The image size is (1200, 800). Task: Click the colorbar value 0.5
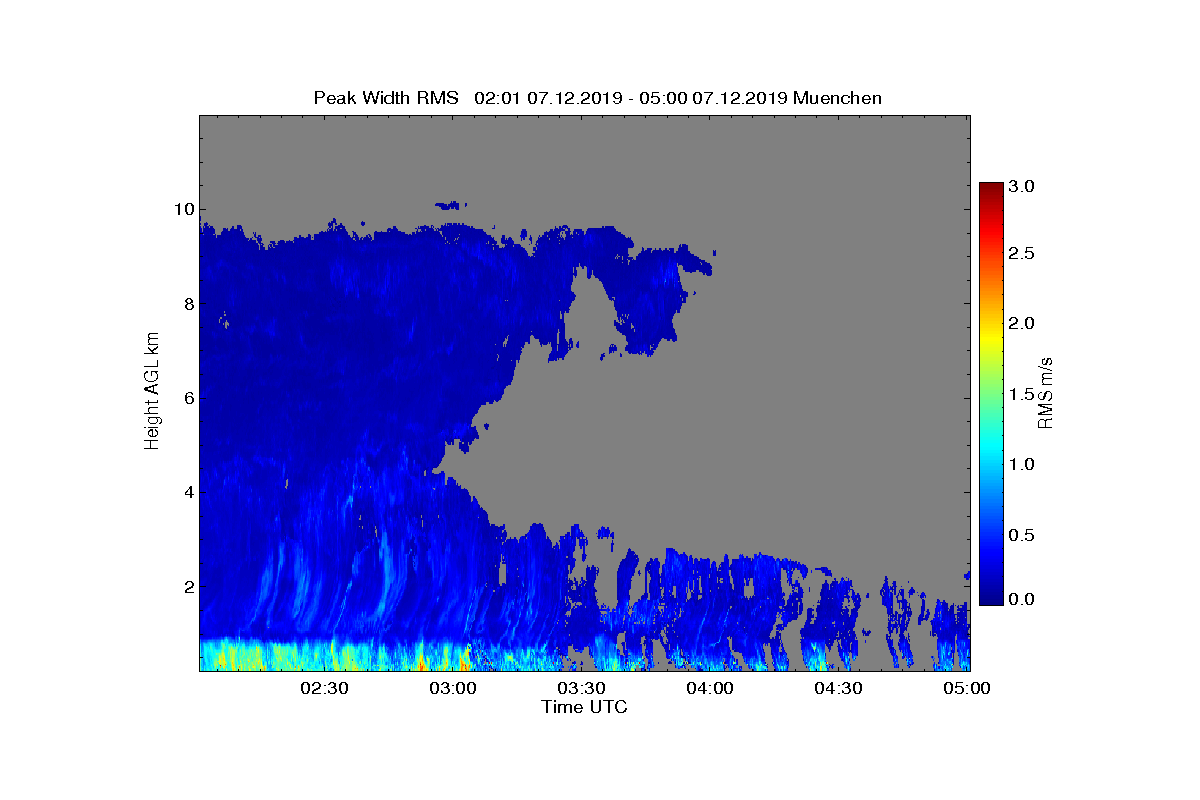[x=1020, y=535]
